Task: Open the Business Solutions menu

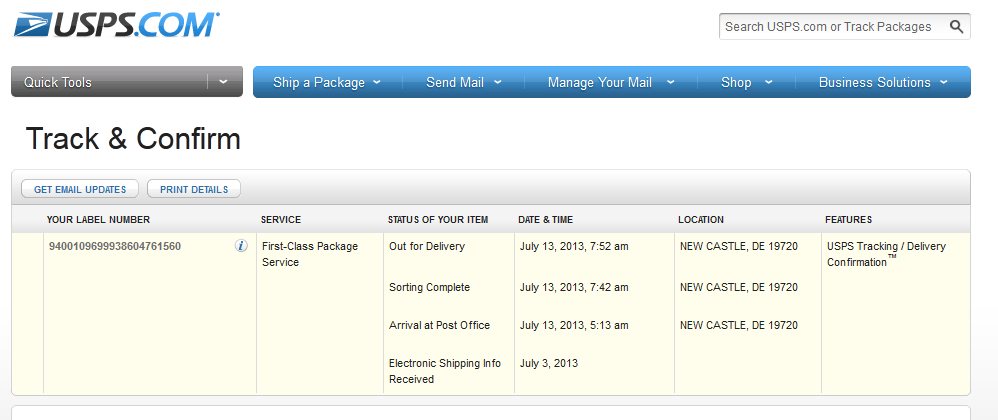Action: point(883,82)
